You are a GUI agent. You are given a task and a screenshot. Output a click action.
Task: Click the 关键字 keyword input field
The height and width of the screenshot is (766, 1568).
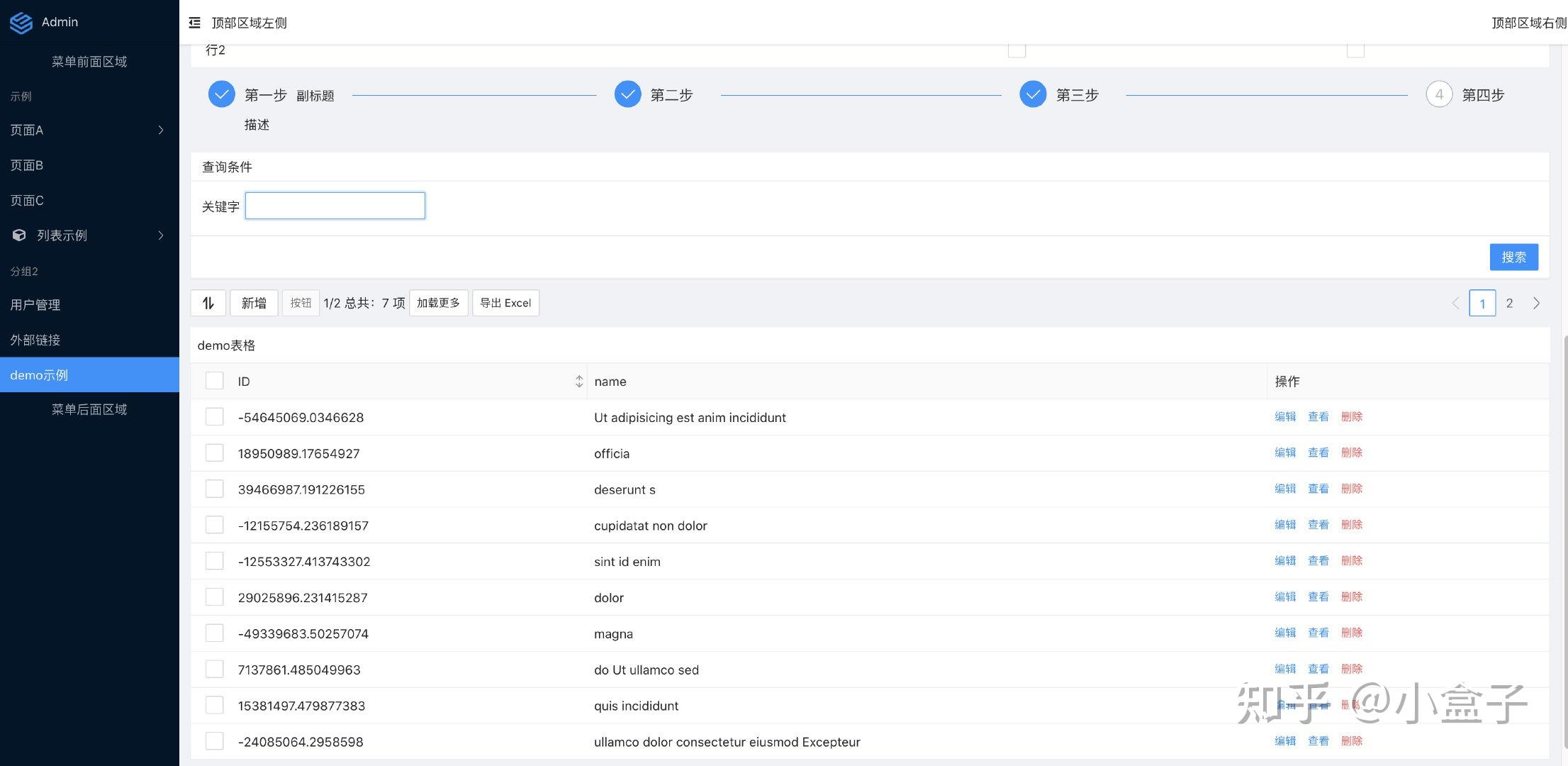[335, 205]
